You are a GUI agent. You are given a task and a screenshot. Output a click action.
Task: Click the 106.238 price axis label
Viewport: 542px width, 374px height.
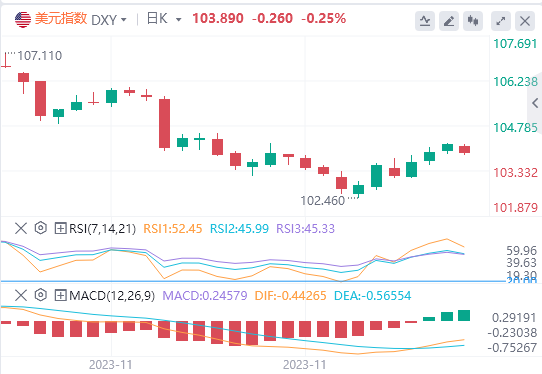click(515, 82)
